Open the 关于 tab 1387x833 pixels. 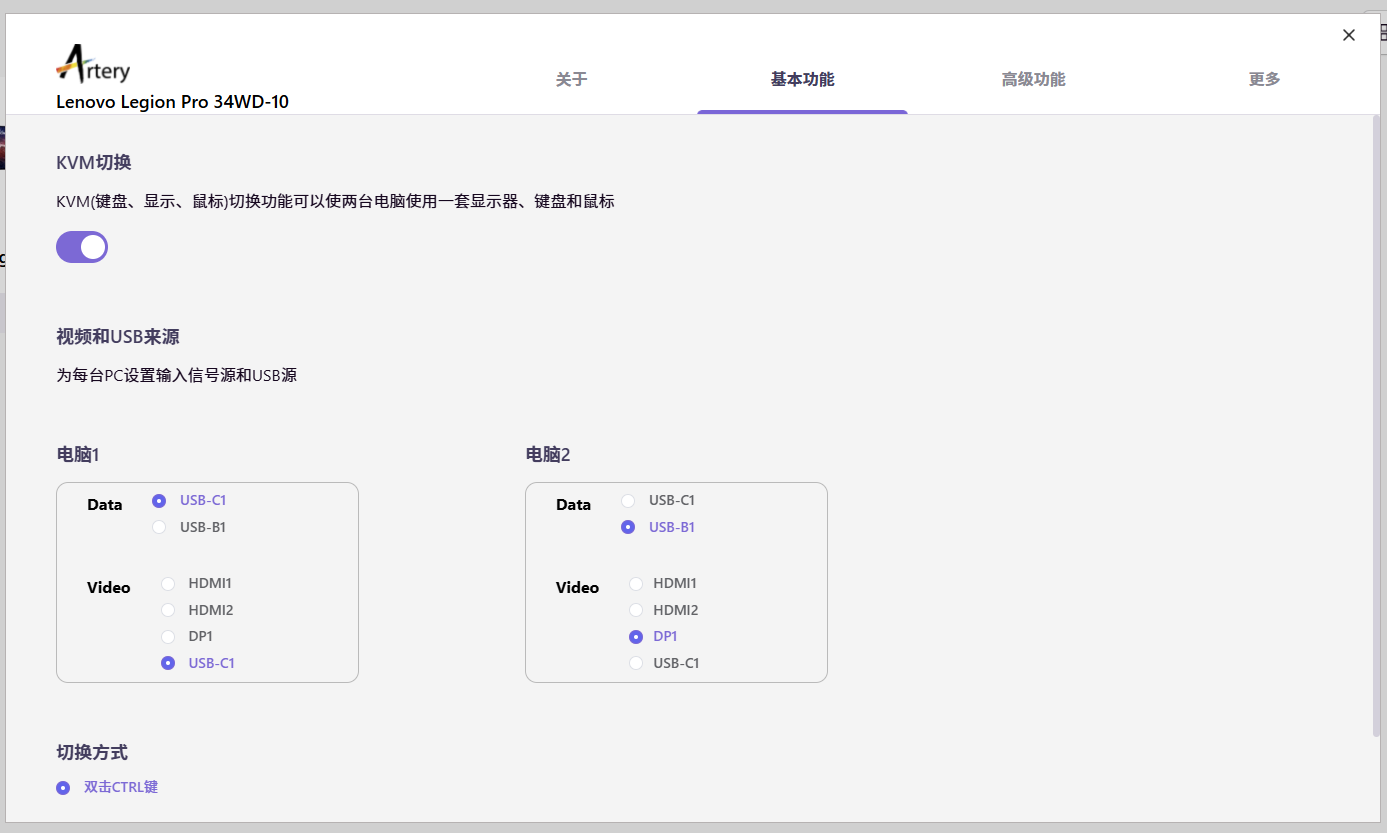[571, 80]
